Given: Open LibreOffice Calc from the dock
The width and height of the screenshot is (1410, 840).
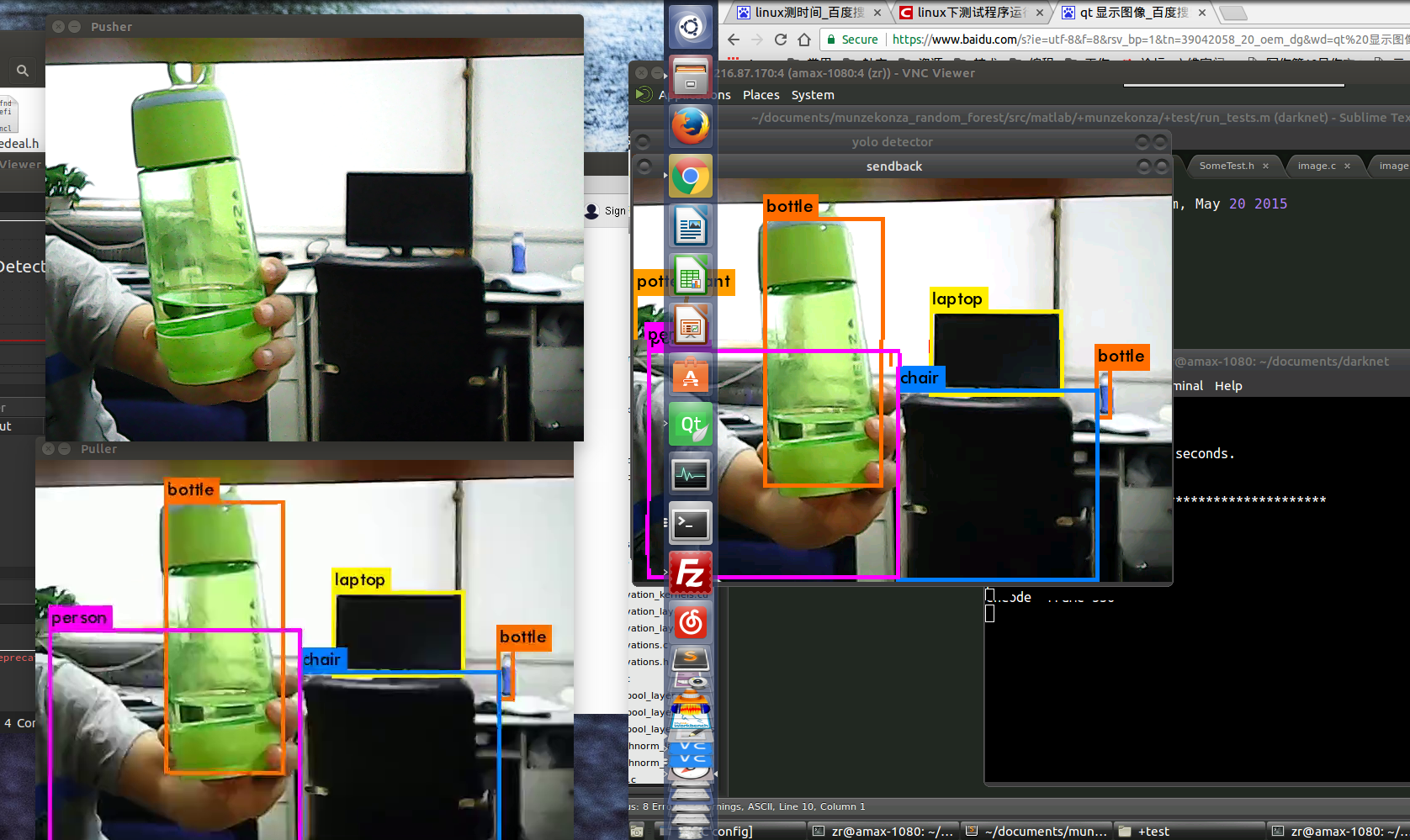Looking at the screenshot, I should [x=691, y=276].
